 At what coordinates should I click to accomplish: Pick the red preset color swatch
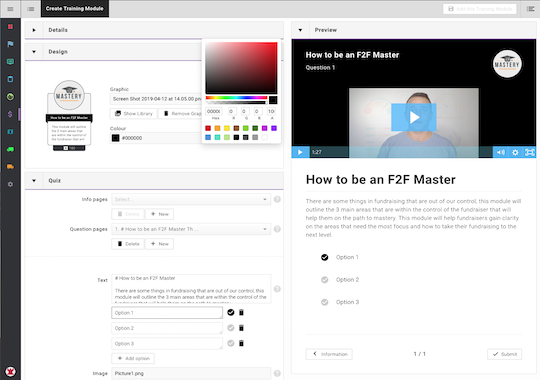(208, 128)
